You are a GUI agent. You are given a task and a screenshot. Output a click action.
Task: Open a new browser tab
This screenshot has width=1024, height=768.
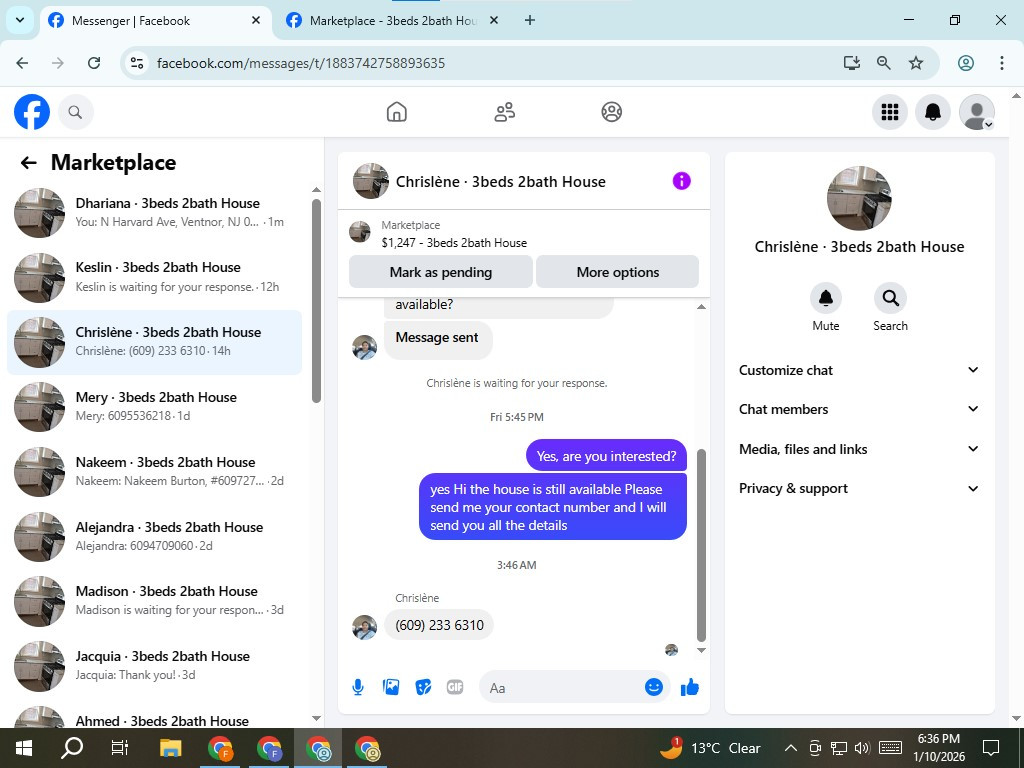pos(530,20)
